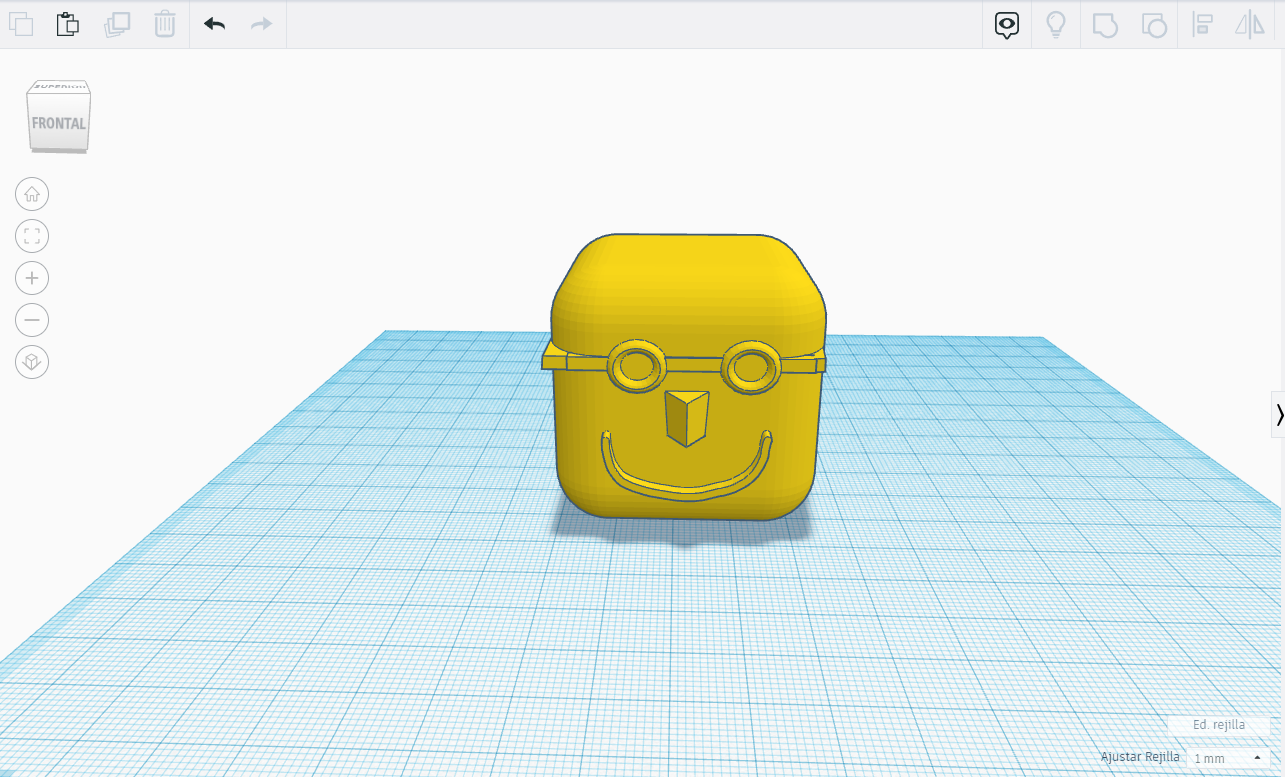Undo the last action
This screenshot has width=1285, height=777.
click(x=214, y=24)
